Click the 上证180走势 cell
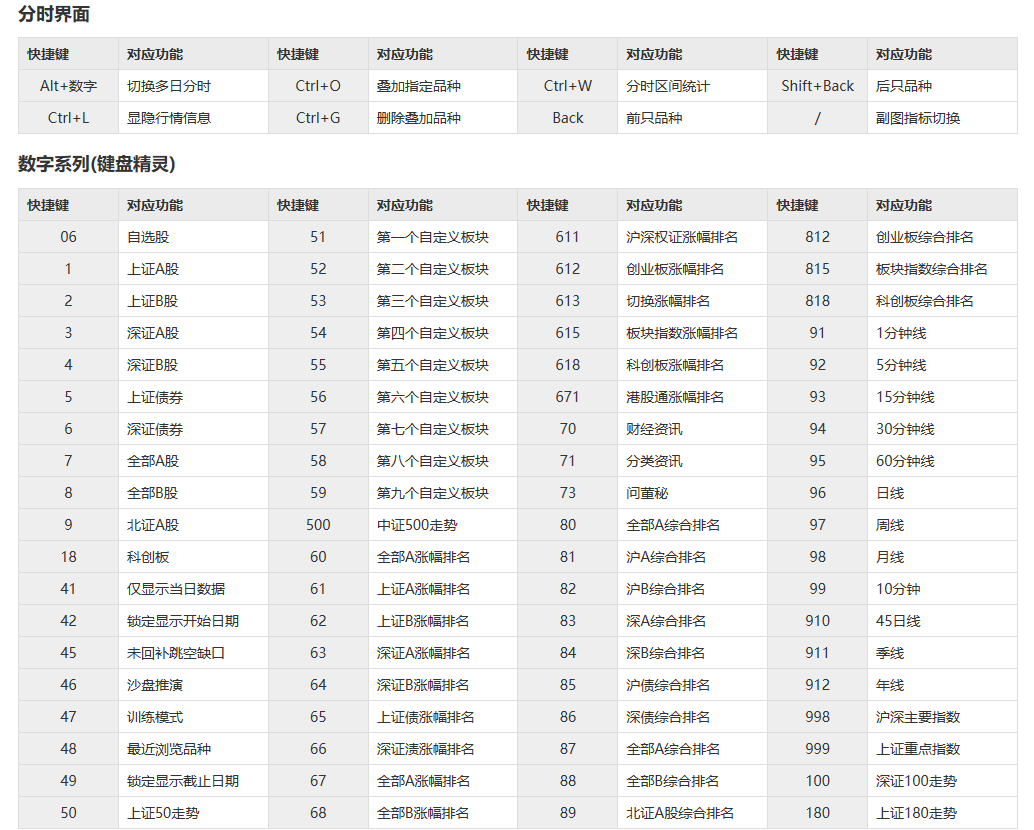 942,813
